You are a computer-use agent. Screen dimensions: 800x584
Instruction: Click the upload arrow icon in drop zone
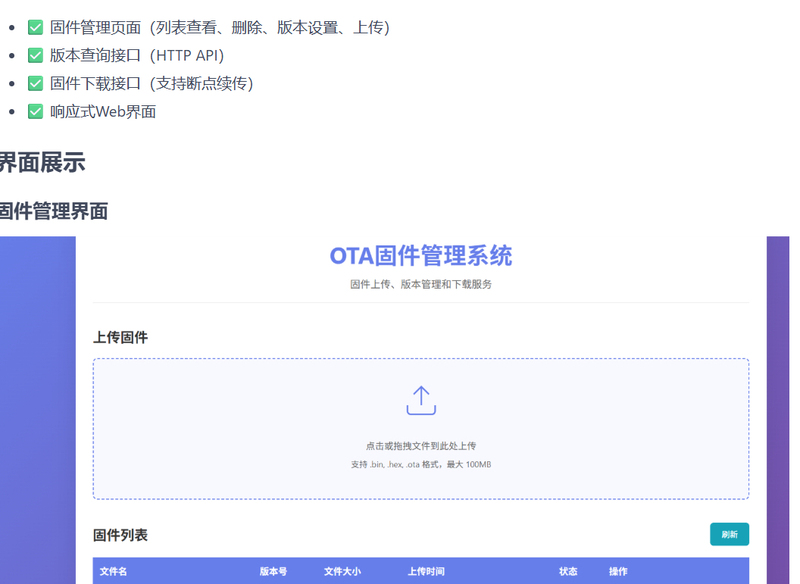pyautogui.click(x=421, y=400)
